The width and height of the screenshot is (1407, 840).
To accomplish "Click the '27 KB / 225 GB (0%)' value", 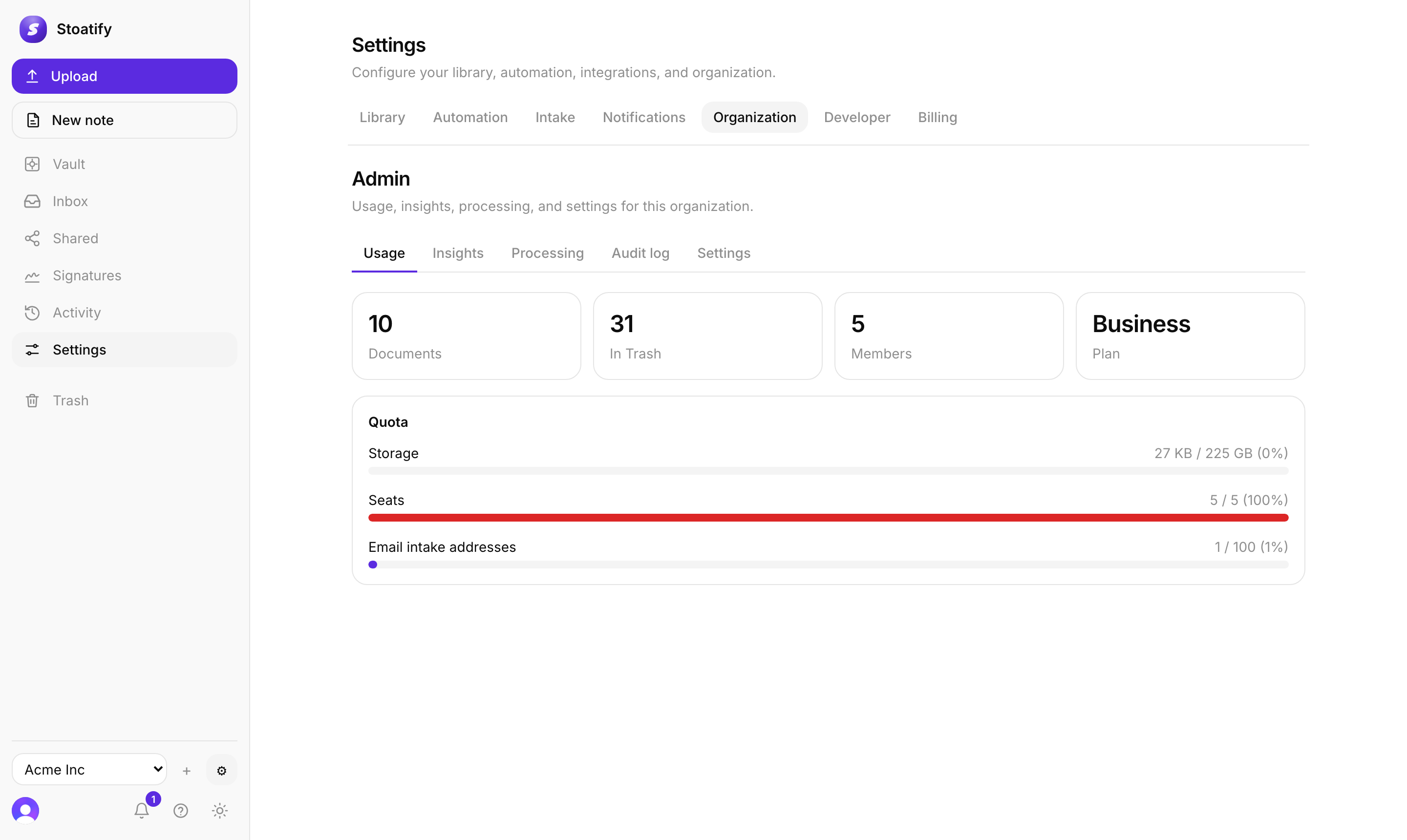I will click(1221, 453).
